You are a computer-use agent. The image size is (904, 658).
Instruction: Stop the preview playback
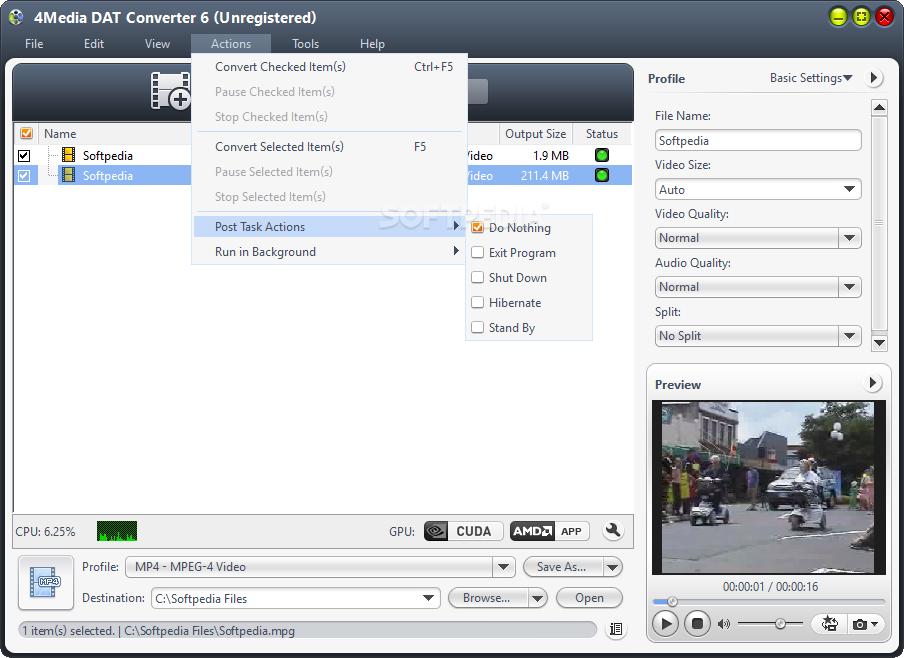coord(697,623)
